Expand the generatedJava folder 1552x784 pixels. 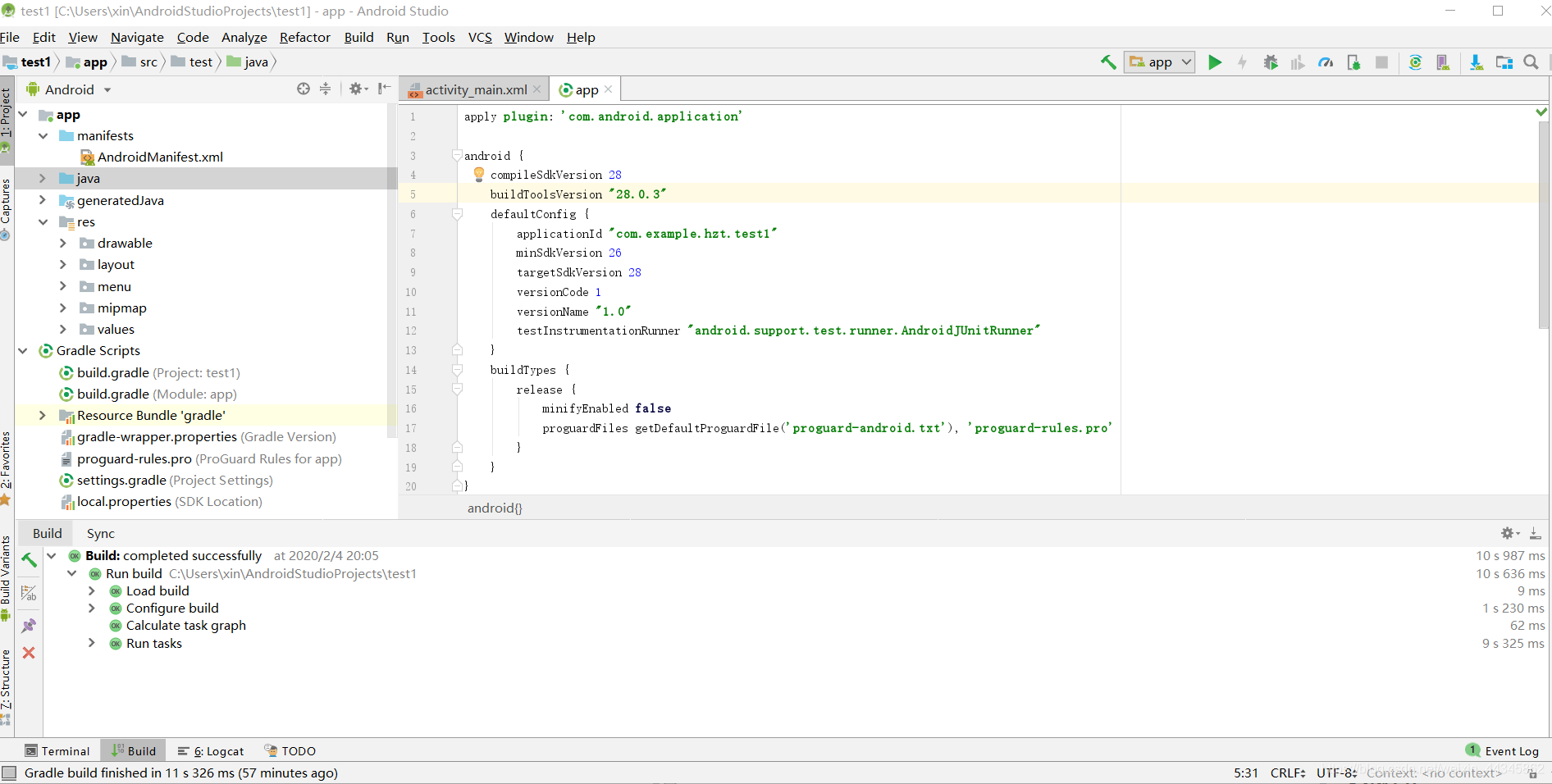pyautogui.click(x=43, y=200)
